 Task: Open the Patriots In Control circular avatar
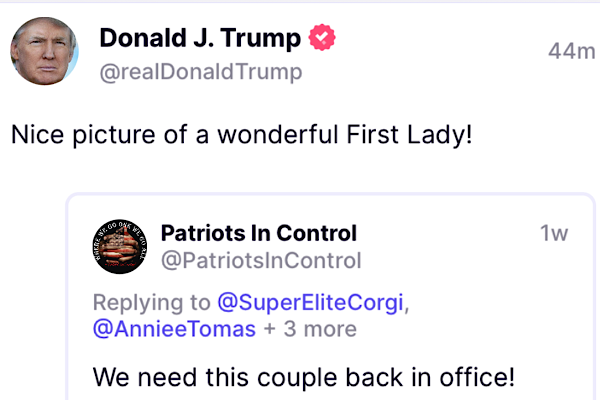pos(118,246)
